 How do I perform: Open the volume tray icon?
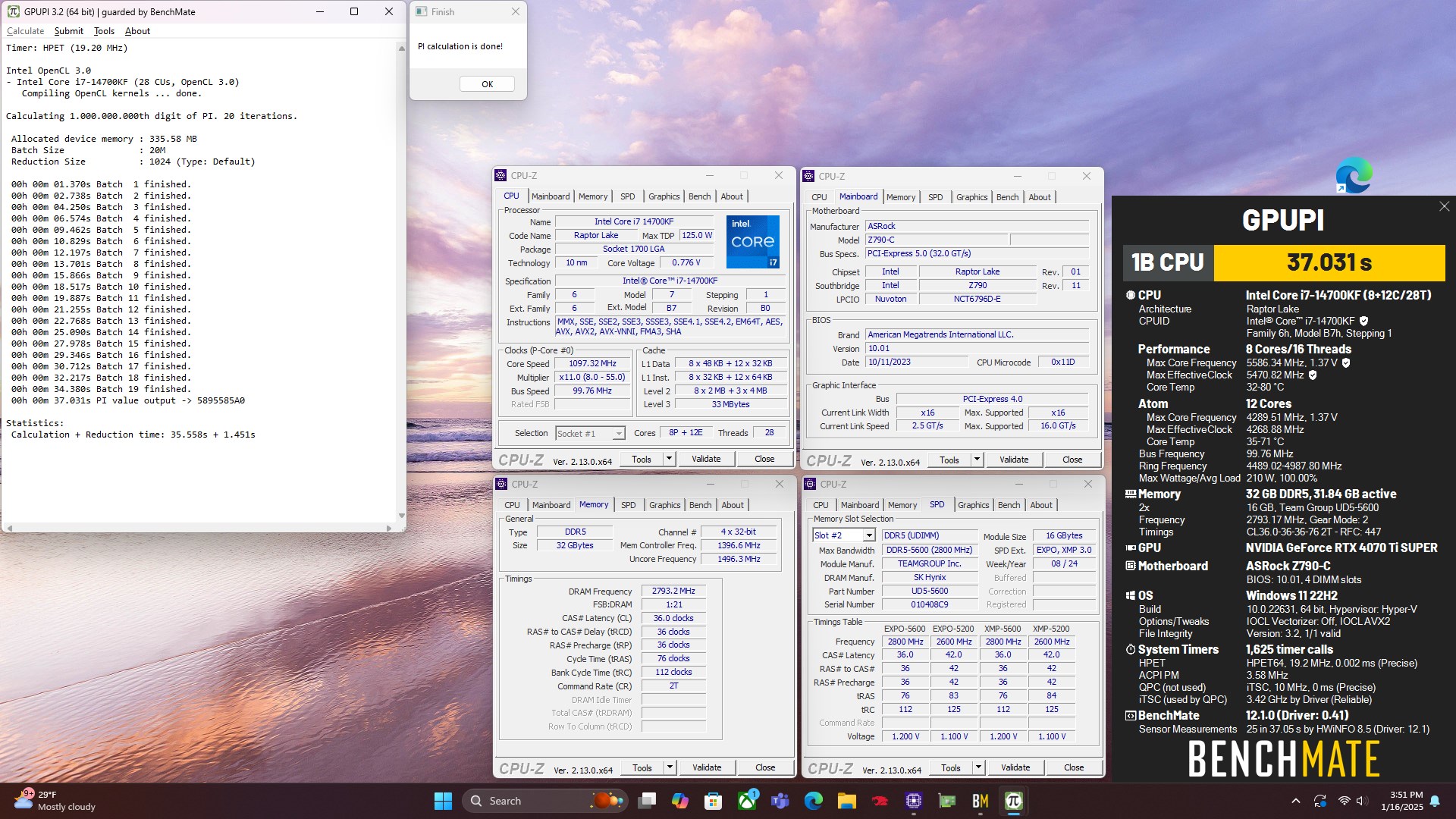click(1361, 801)
